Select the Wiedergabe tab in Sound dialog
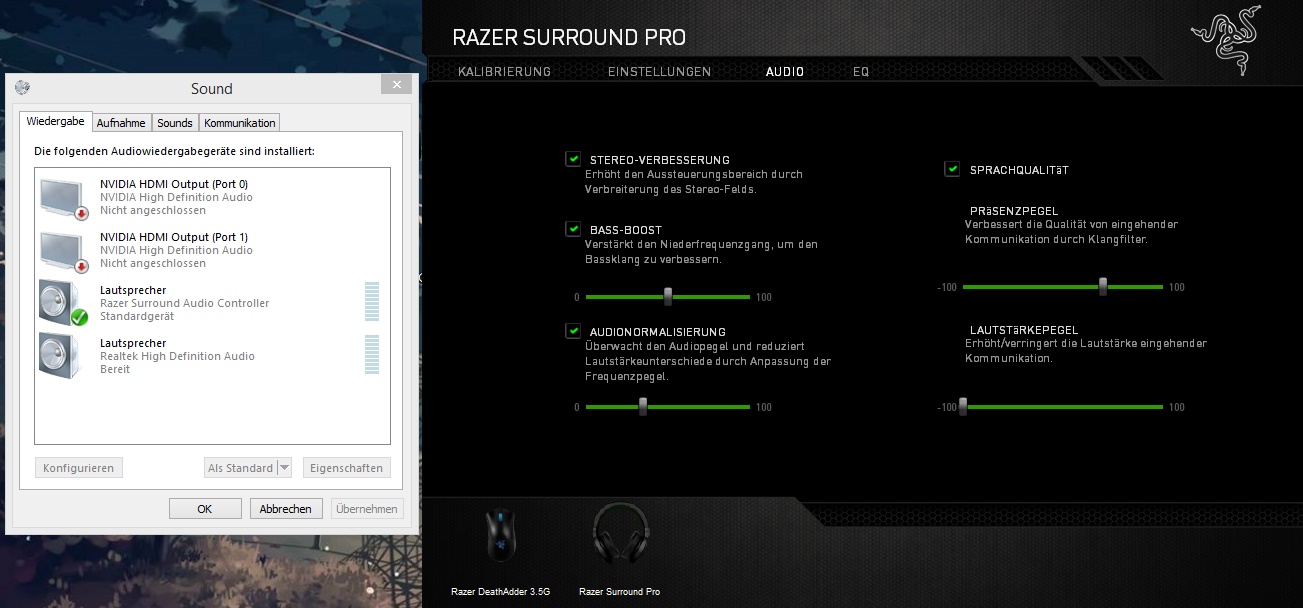 [55, 121]
